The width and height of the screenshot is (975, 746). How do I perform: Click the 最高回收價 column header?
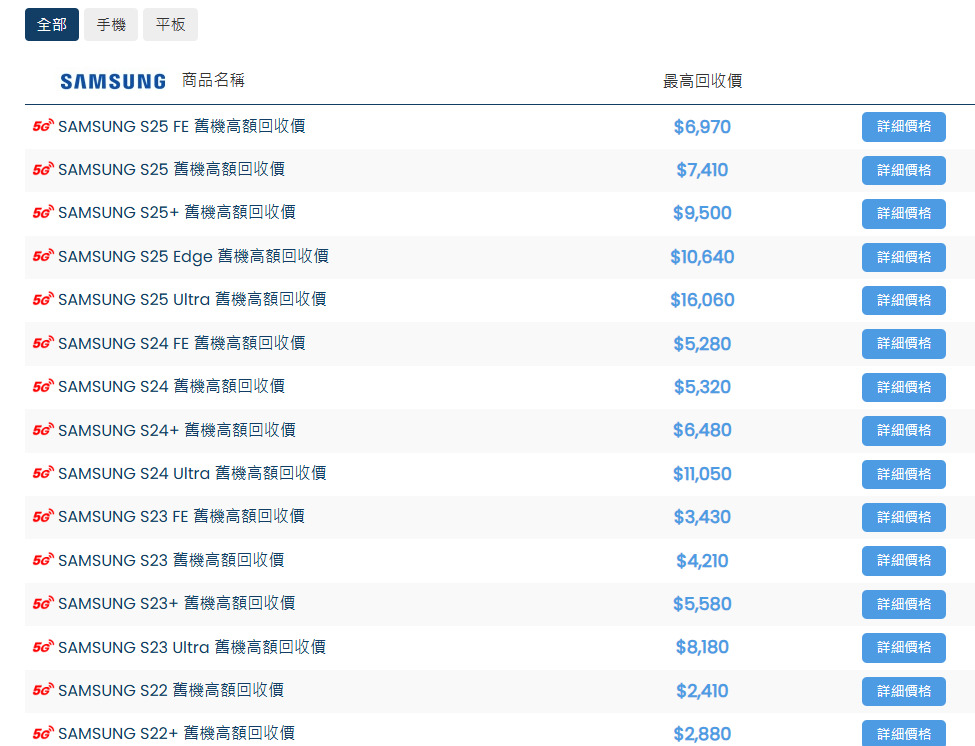702,81
